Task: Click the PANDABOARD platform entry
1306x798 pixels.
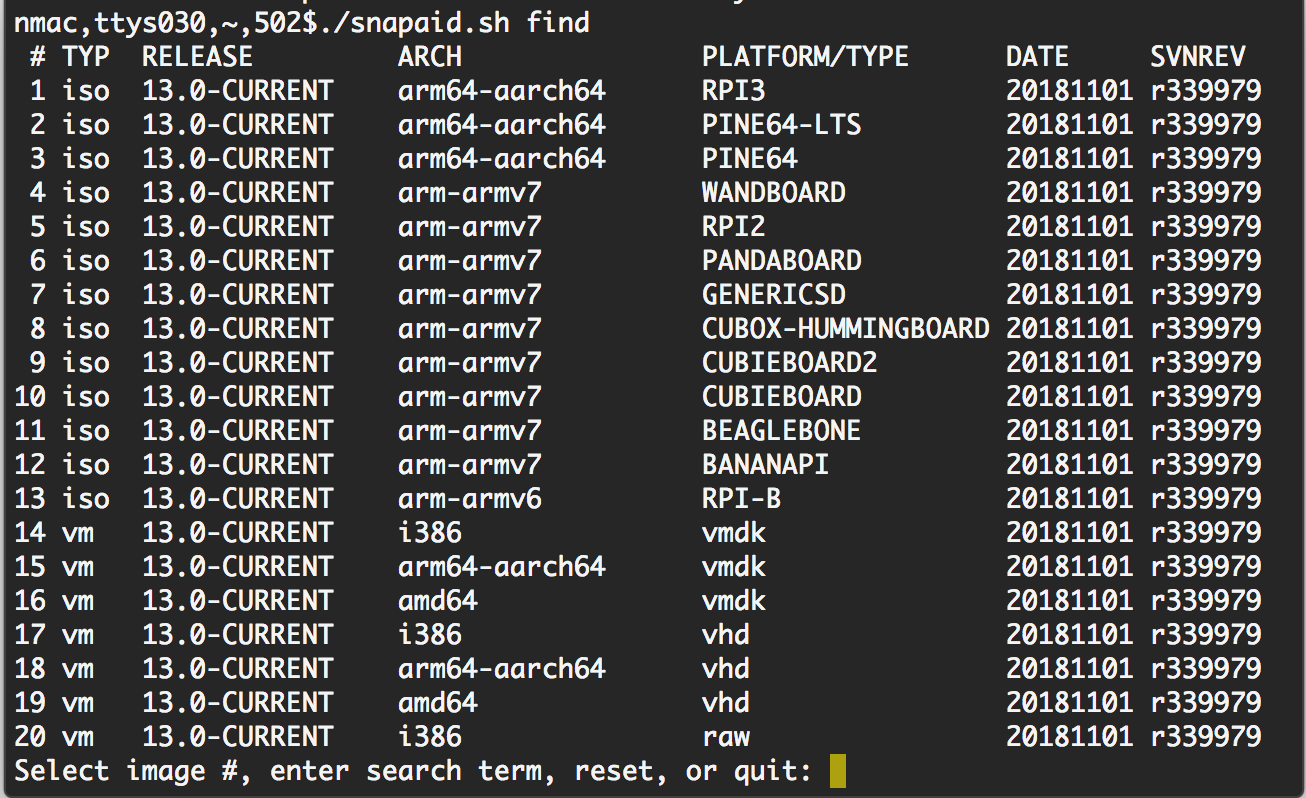Action: coord(781,261)
